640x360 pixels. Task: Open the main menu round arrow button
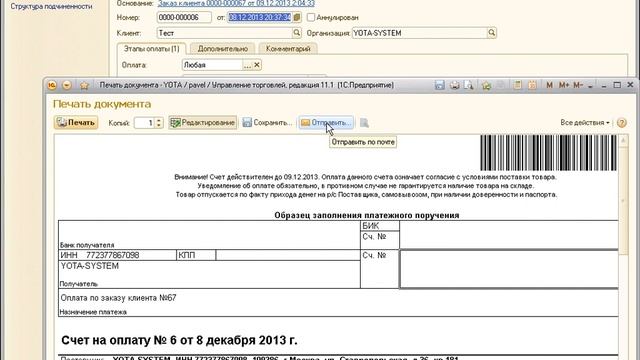click(x=67, y=85)
